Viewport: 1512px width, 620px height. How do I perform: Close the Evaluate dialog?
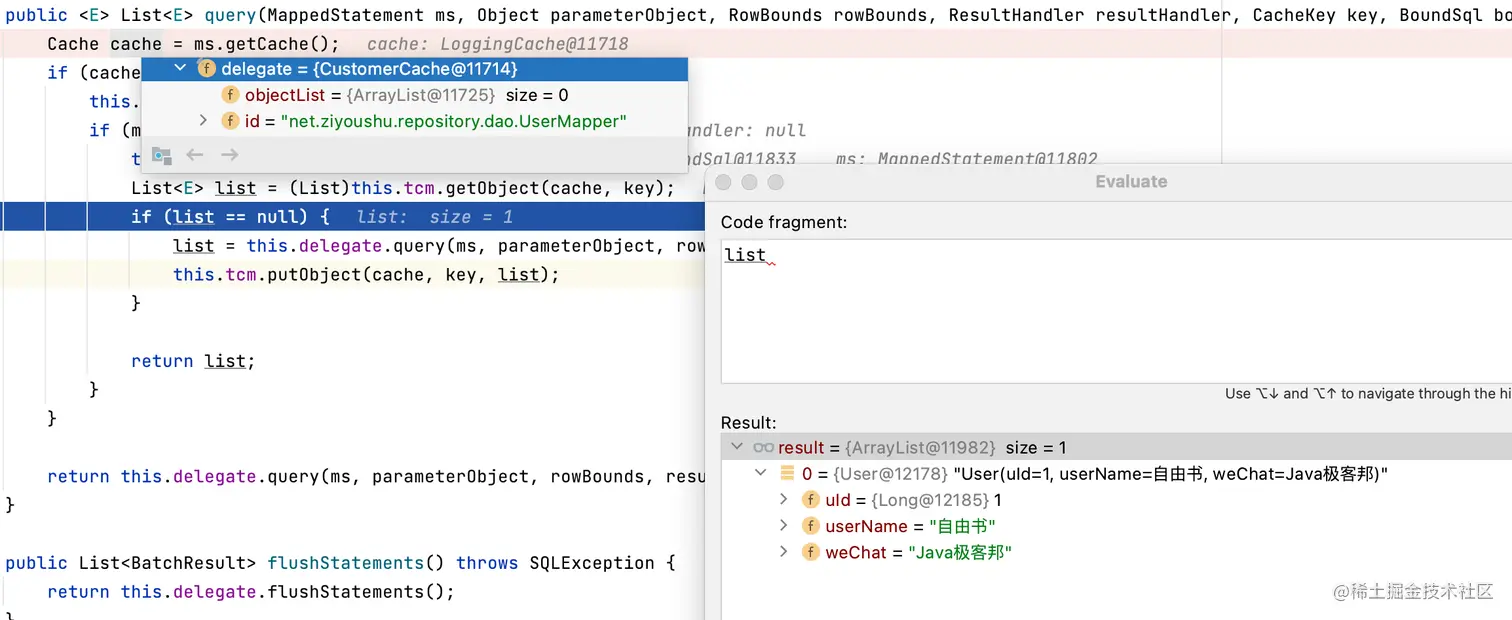[723, 182]
